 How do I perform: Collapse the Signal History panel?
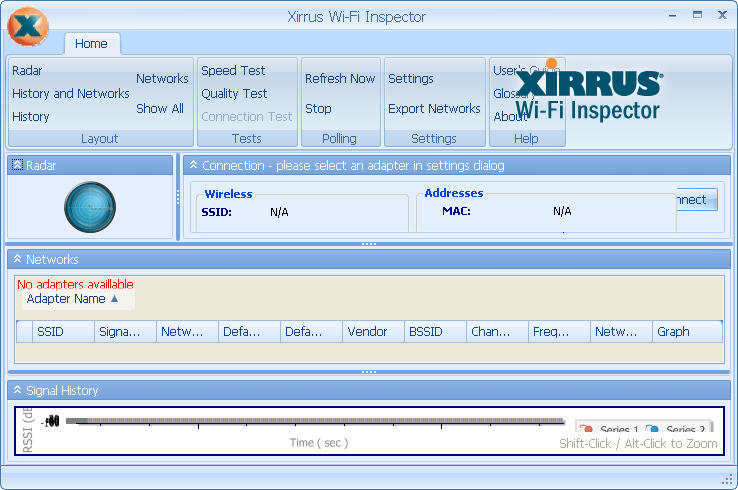click(x=17, y=390)
